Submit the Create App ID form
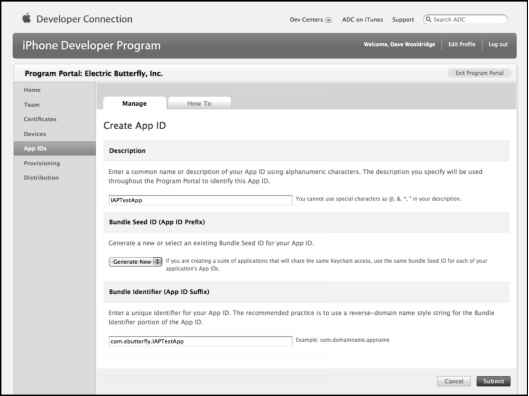Viewport: 529px width, 396px height. (x=493, y=381)
